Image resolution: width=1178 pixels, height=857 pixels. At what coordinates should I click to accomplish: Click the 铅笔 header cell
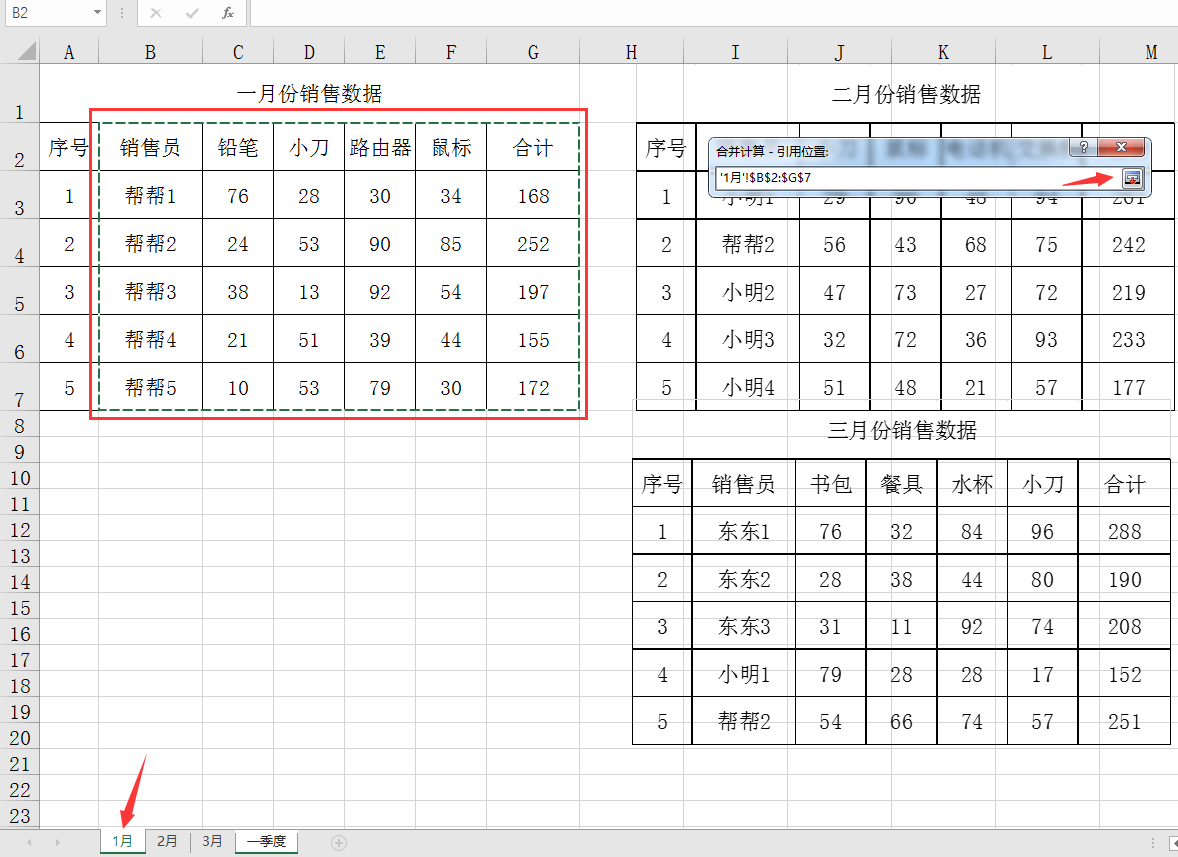(x=238, y=147)
